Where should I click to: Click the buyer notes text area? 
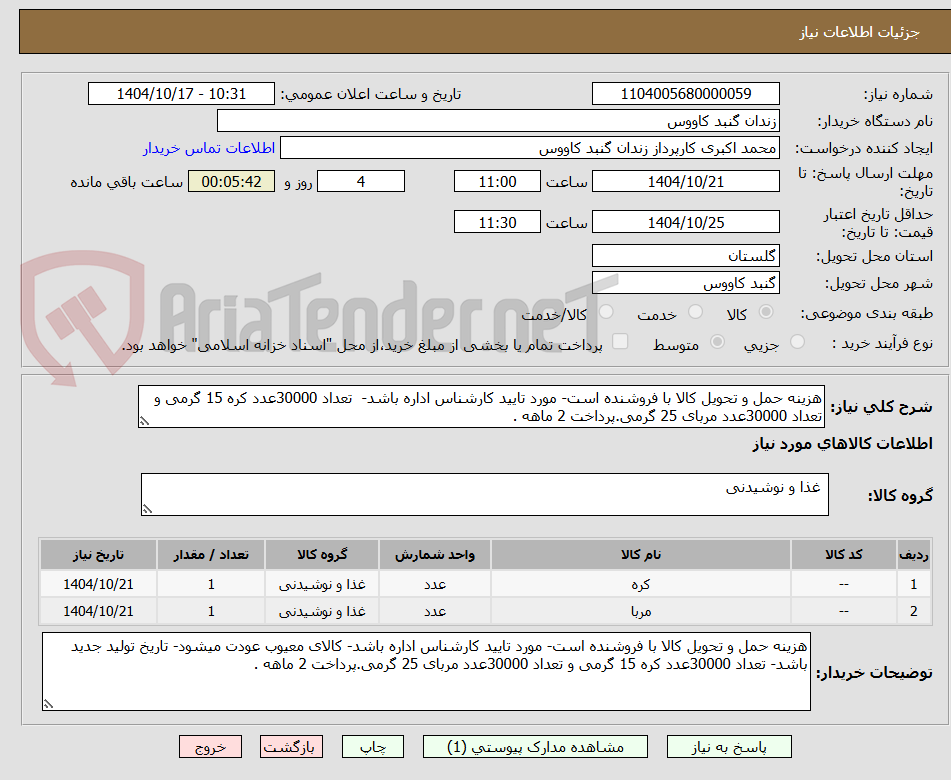click(x=426, y=671)
